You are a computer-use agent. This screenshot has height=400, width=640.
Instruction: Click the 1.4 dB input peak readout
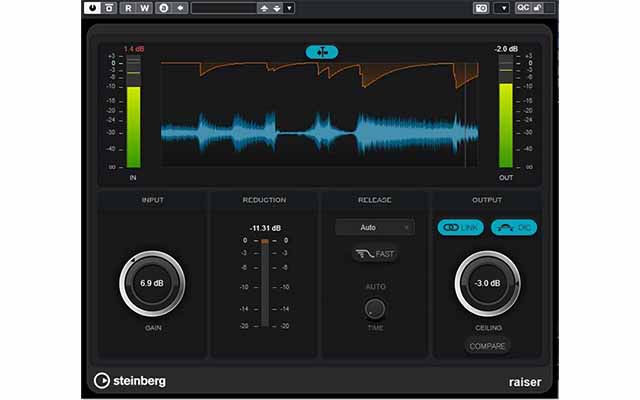pos(134,49)
